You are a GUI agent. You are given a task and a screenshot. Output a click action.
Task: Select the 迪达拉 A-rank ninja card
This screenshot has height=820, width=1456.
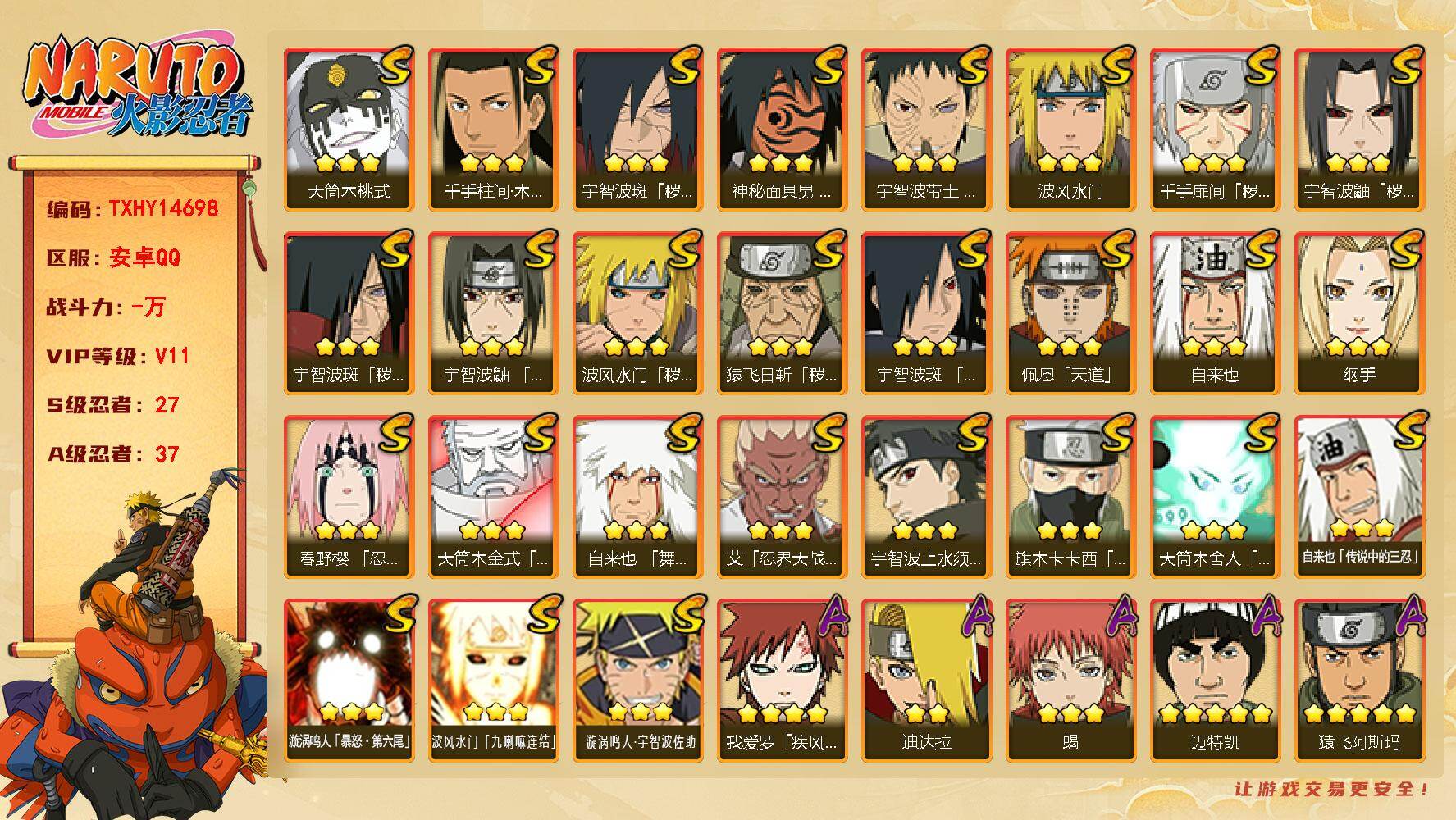[926, 680]
